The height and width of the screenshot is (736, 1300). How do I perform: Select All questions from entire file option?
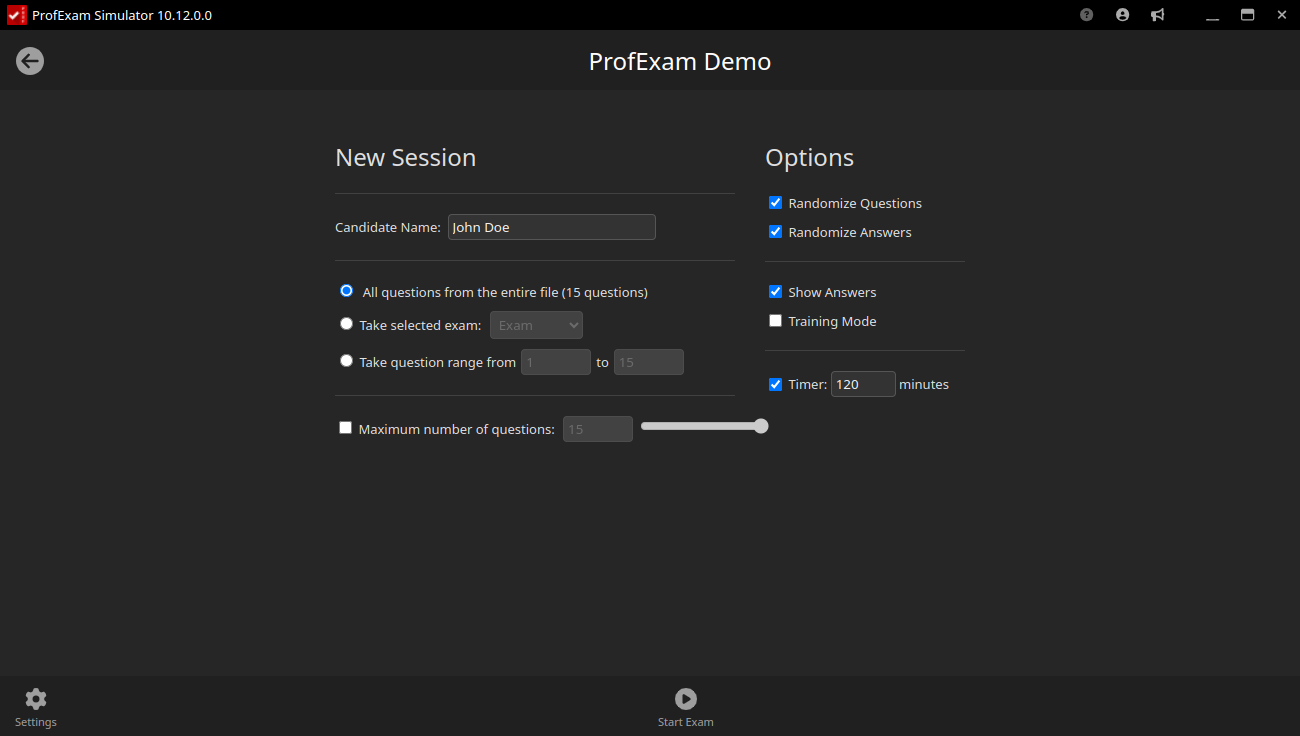point(347,291)
